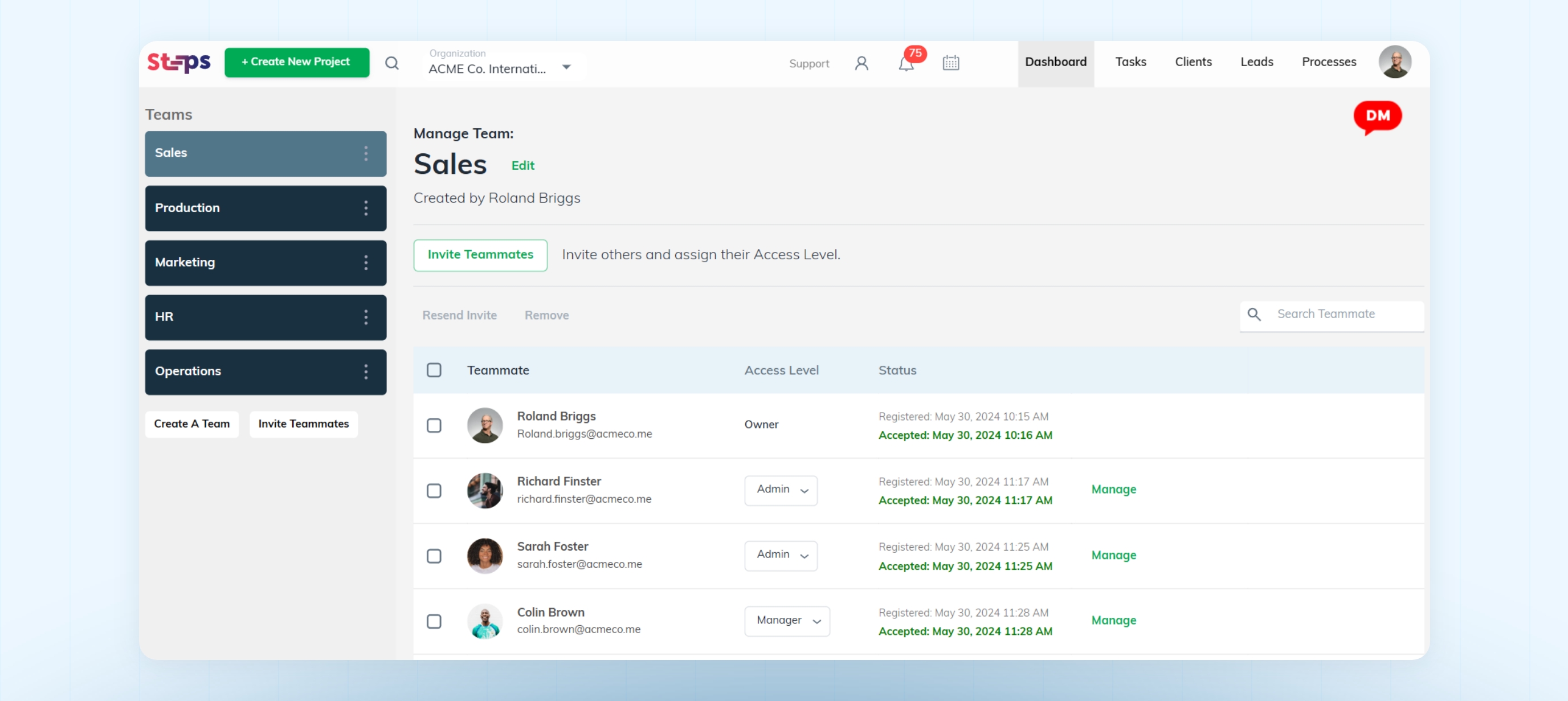Open Sales team three-dot menu
This screenshot has width=1568, height=701.
point(366,153)
